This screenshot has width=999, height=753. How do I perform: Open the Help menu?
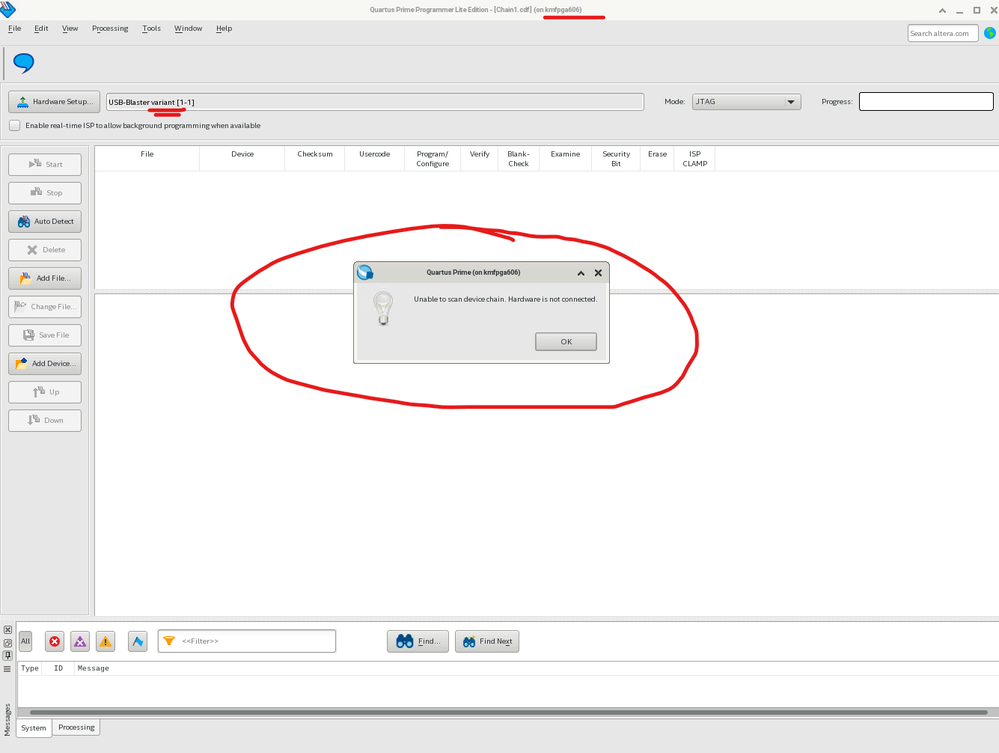224,28
